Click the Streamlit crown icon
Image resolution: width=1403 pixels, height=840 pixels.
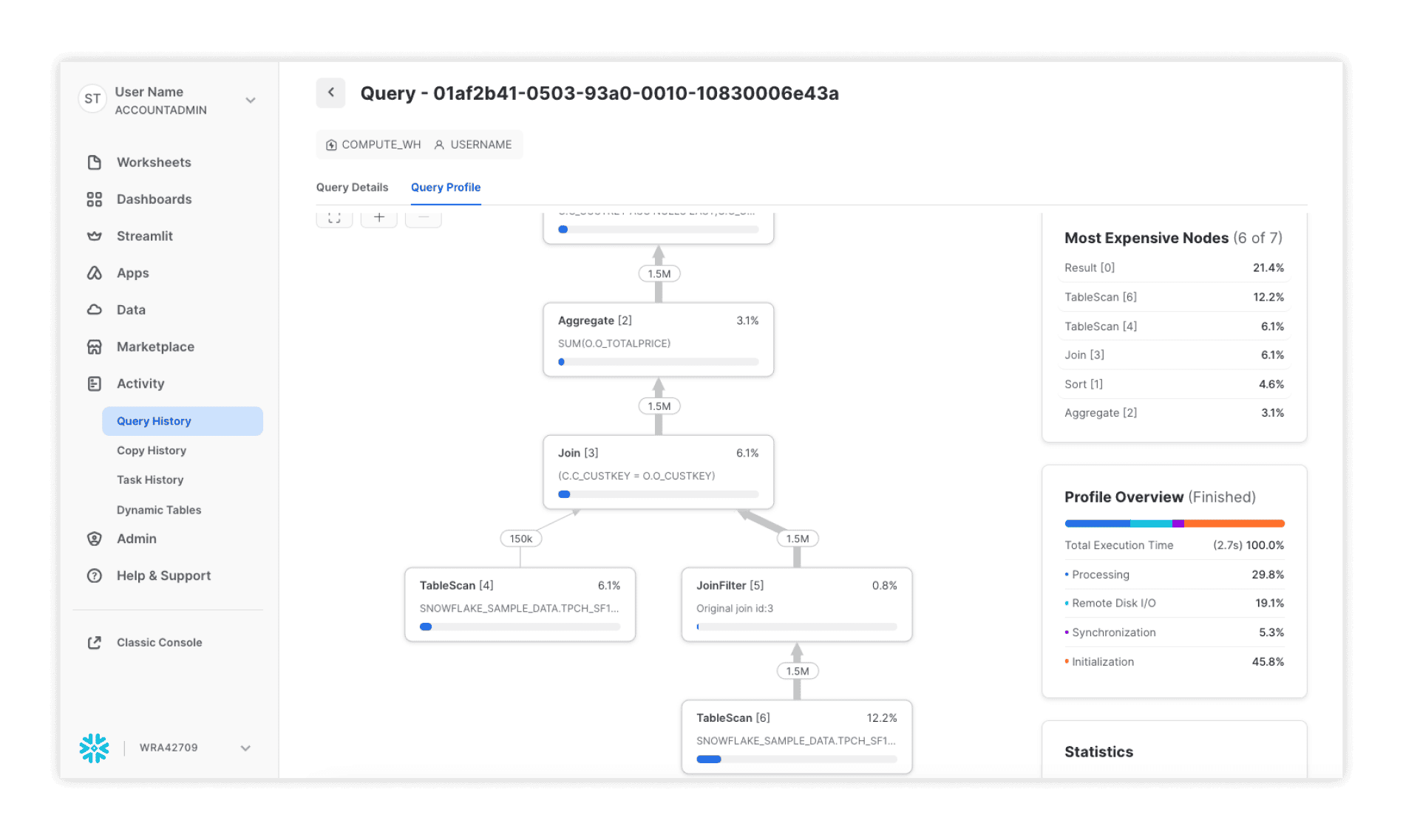(x=94, y=236)
